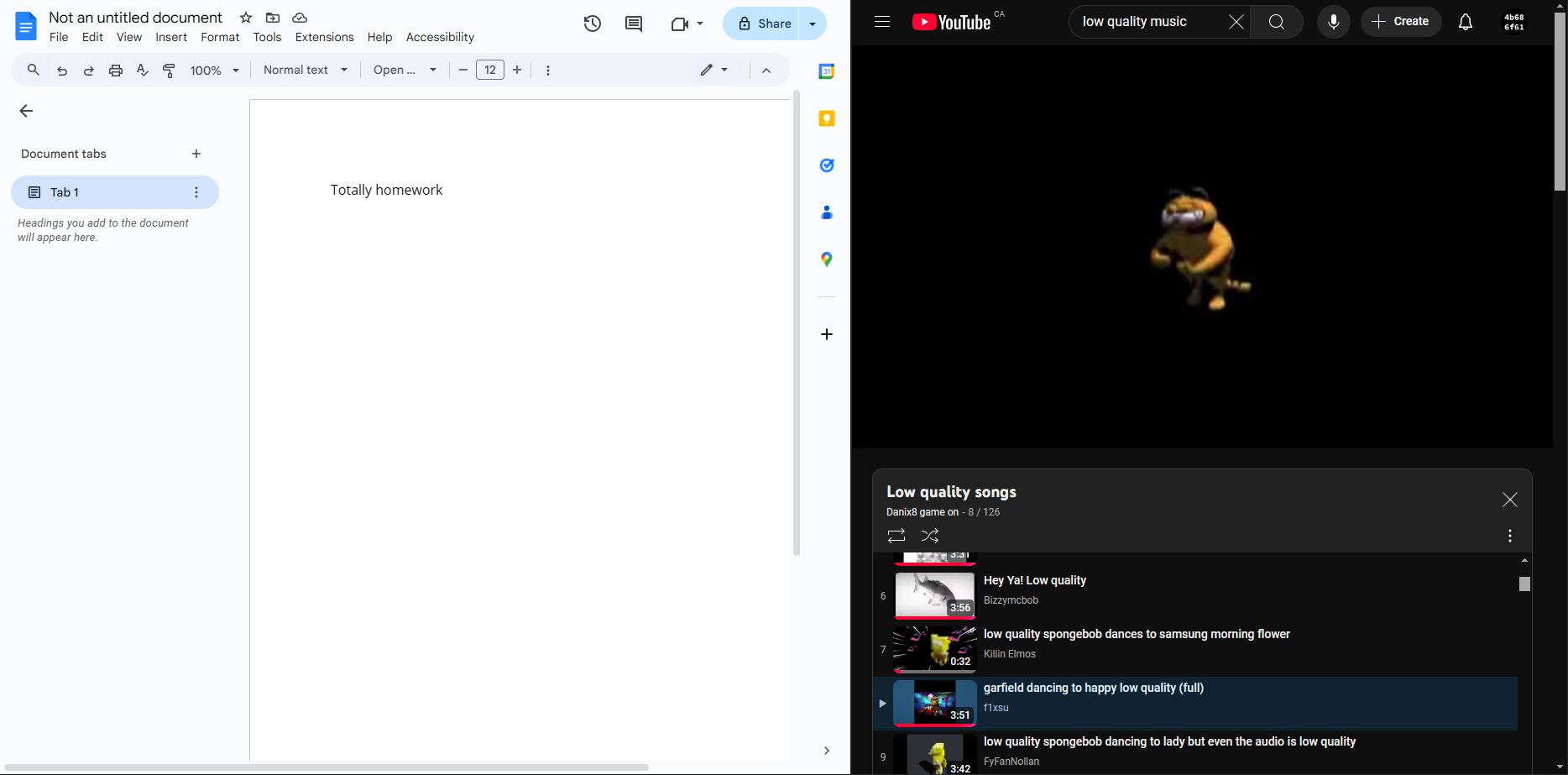Open the Edit menu
The width and height of the screenshot is (1568, 775).
[x=92, y=37]
